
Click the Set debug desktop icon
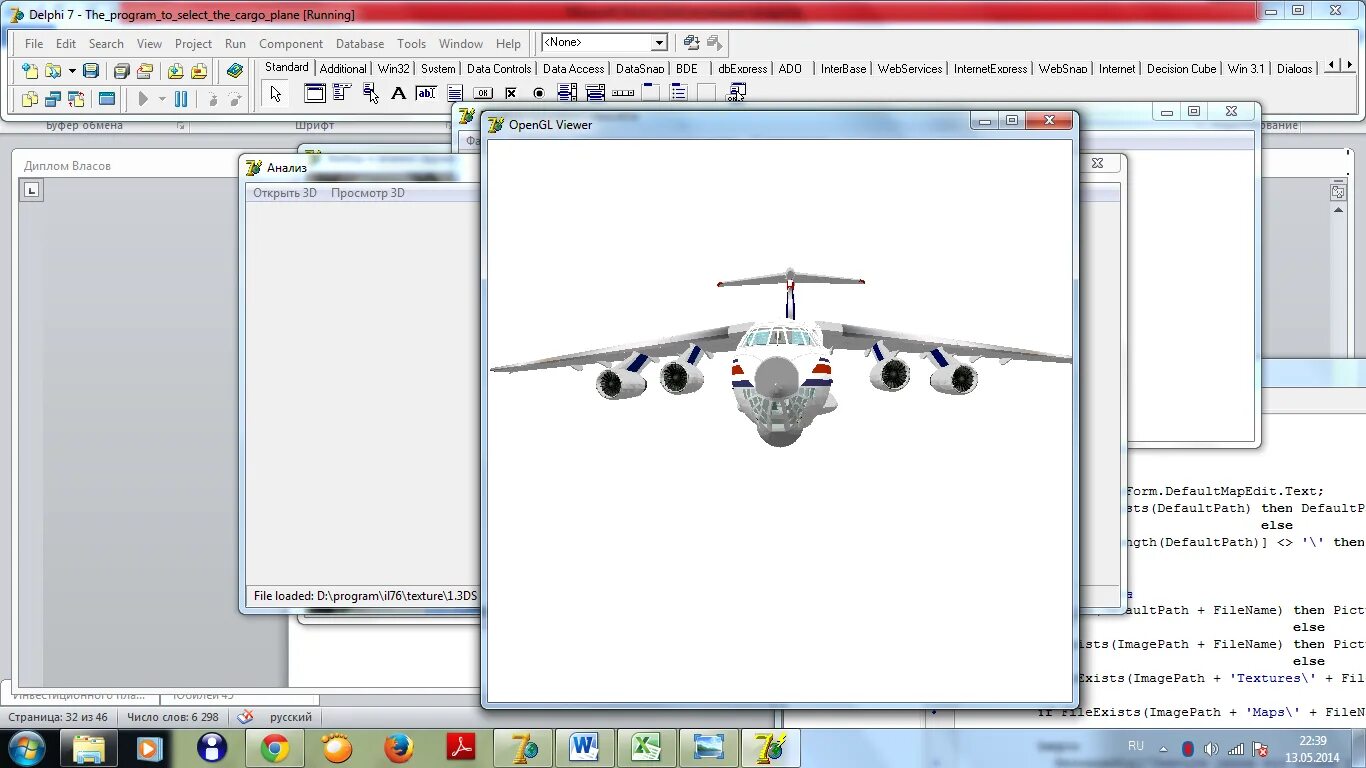click(714, 42)
